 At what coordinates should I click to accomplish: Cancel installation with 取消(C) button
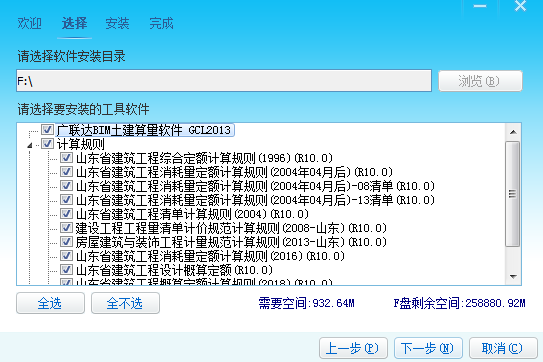[x=503, y=348]
